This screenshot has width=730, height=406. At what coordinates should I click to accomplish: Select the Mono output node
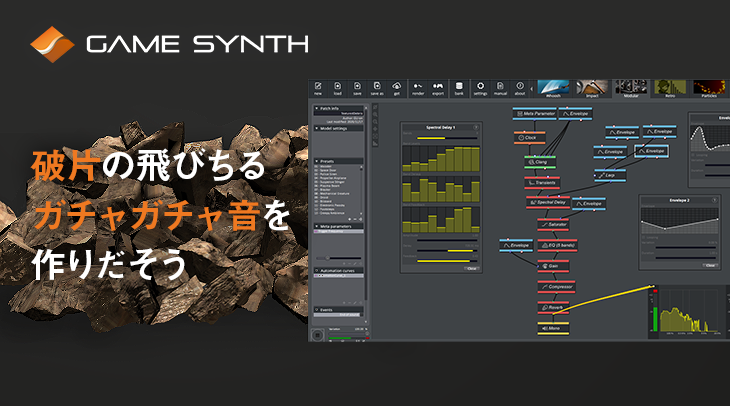point(553,329)
